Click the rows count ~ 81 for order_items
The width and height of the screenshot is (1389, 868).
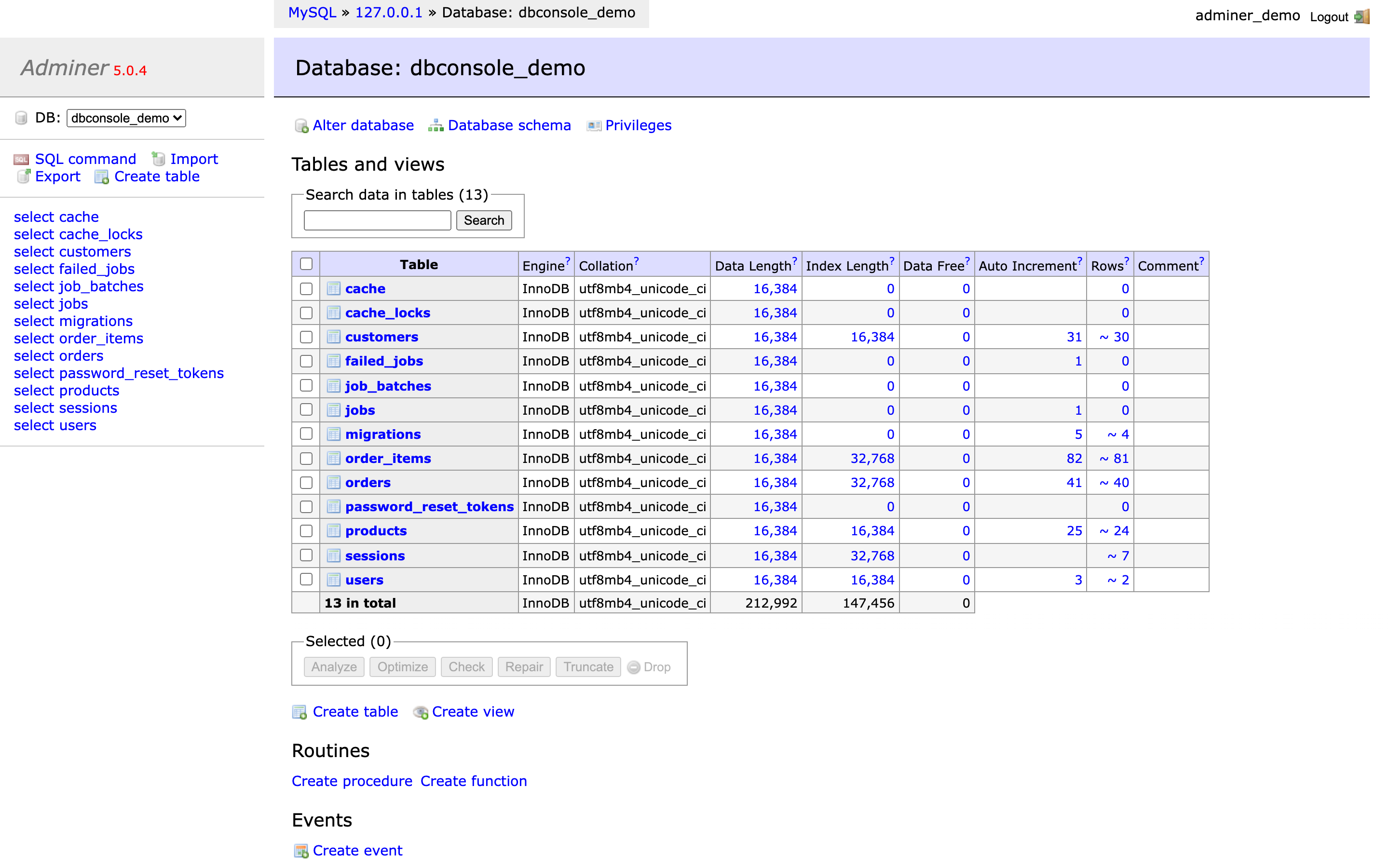tap(1114, 459)
